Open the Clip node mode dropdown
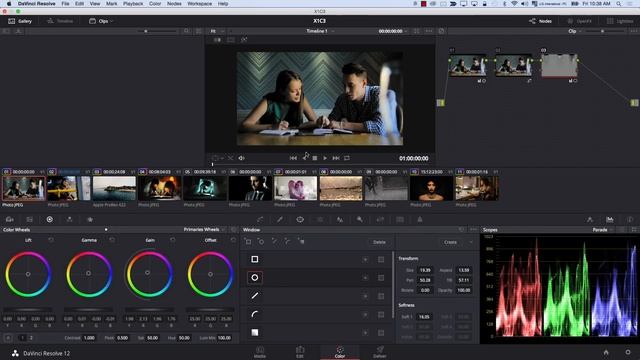640x360 pixels. point(574,31)
